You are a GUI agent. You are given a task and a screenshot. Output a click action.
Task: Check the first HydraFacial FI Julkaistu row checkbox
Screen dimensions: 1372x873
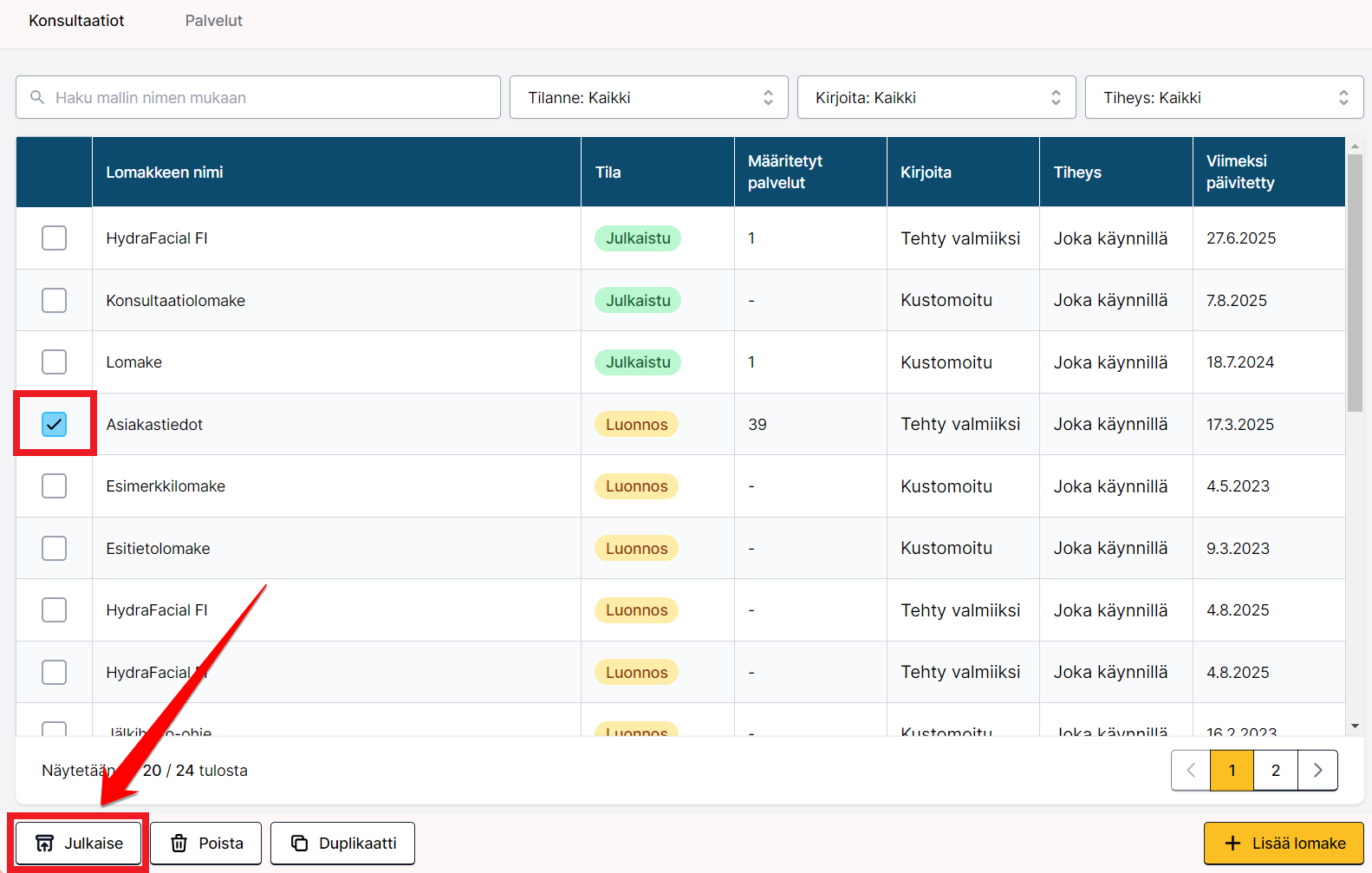54,238
